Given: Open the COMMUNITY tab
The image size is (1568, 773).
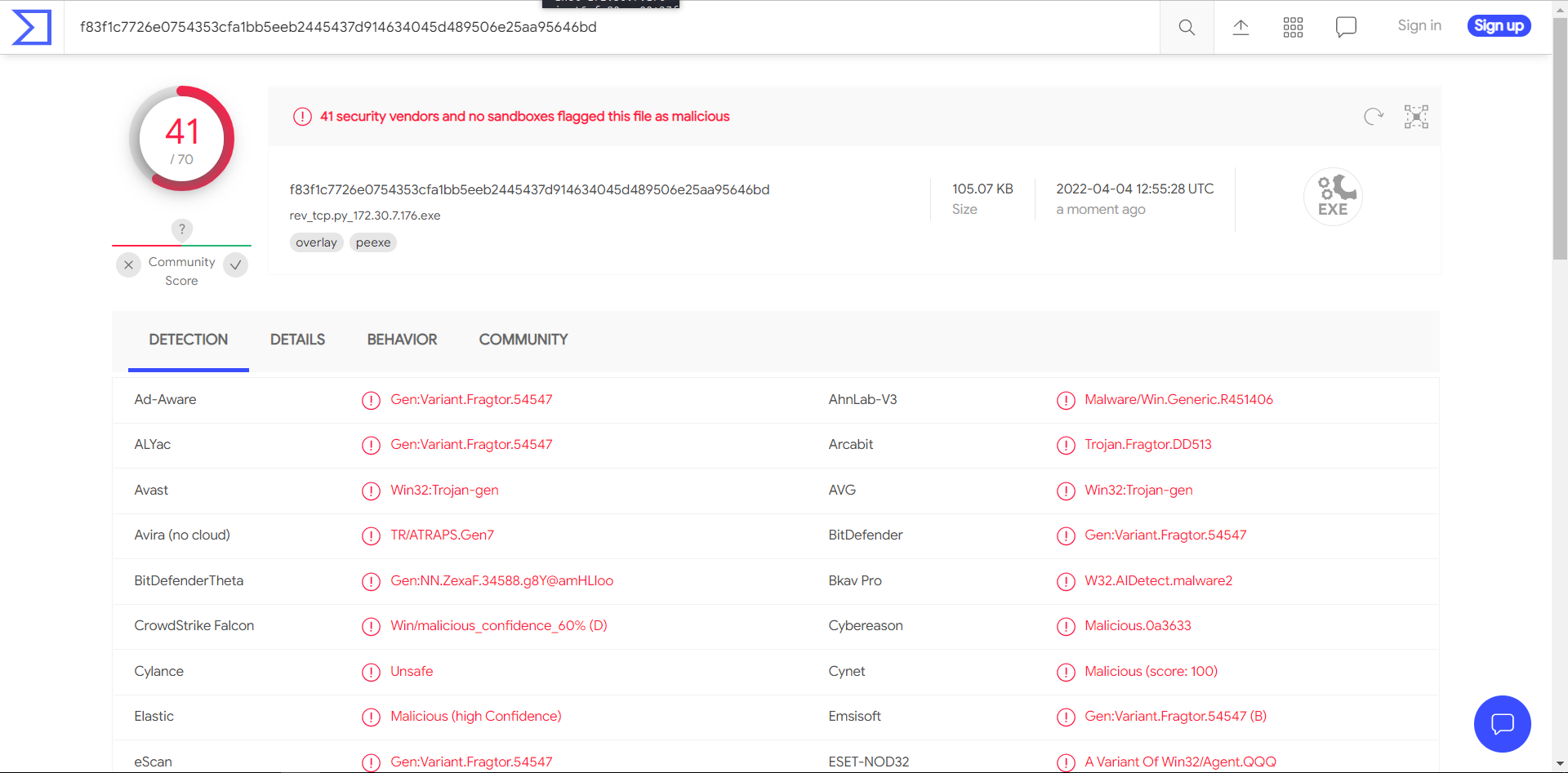Looking at the screenshot, I should 523,340.
